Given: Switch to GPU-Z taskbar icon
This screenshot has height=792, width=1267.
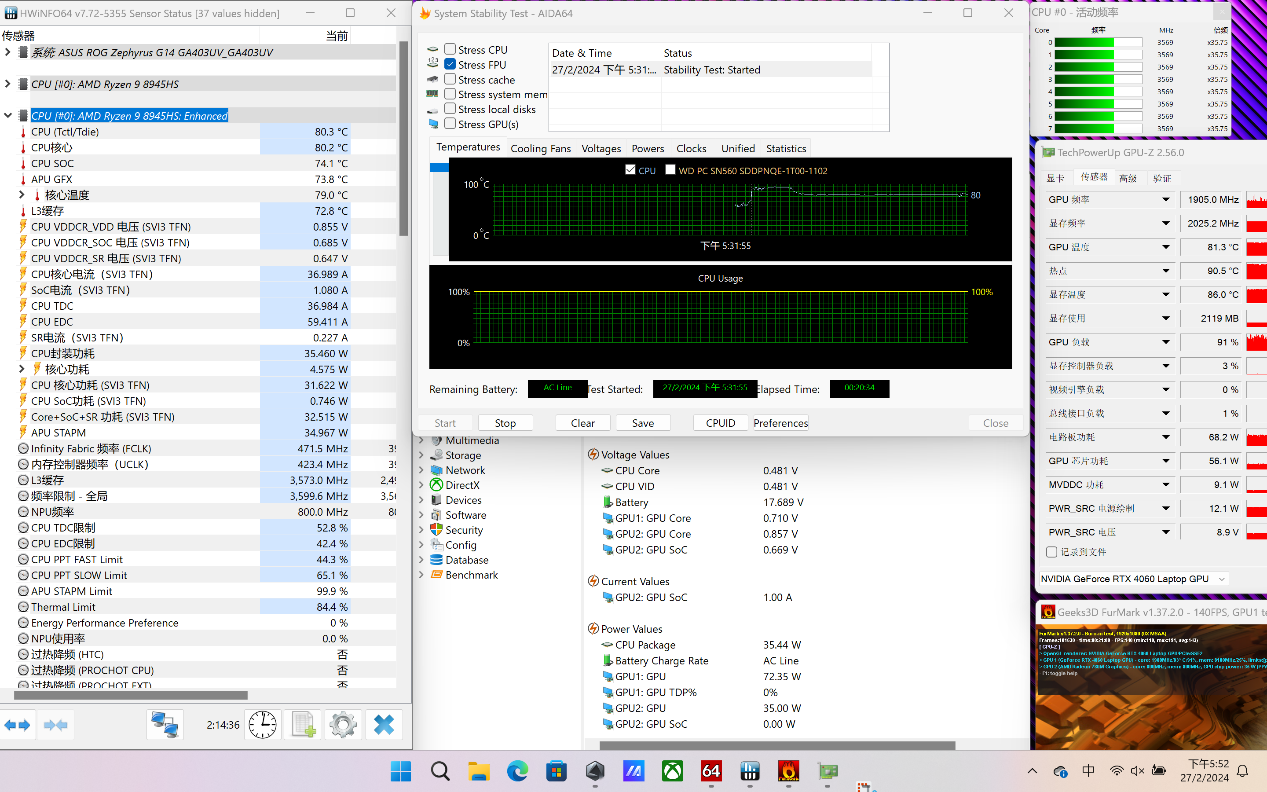Looking at the screenshot, I should 828,771.
